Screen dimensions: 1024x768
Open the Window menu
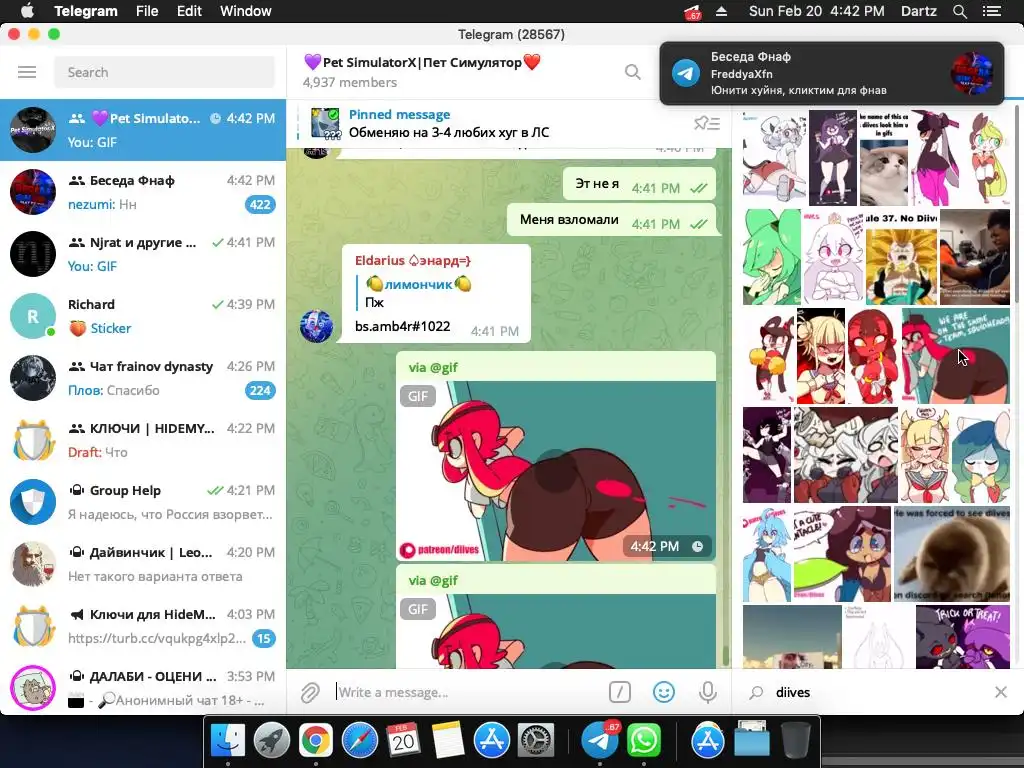tap(246, 11)
